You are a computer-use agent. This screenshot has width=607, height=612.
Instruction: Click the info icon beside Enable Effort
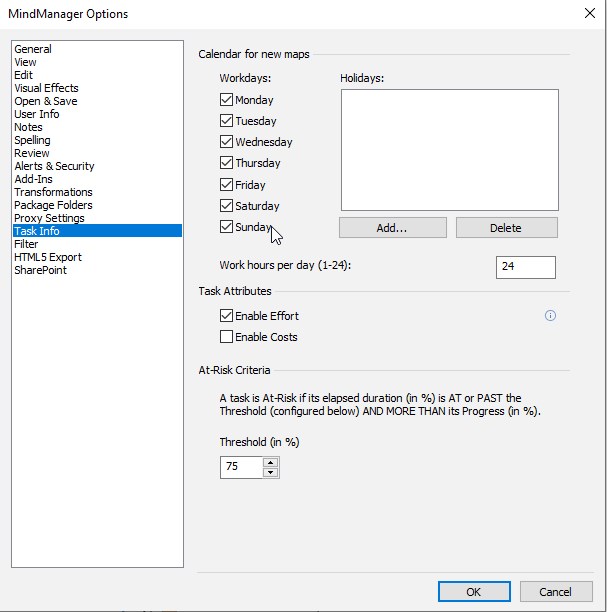550,316
